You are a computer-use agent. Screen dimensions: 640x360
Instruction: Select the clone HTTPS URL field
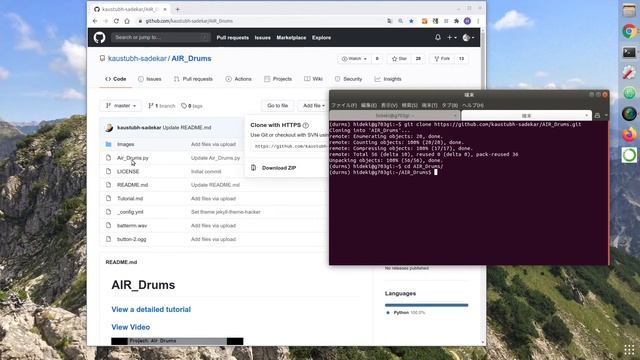coord(290,146)
